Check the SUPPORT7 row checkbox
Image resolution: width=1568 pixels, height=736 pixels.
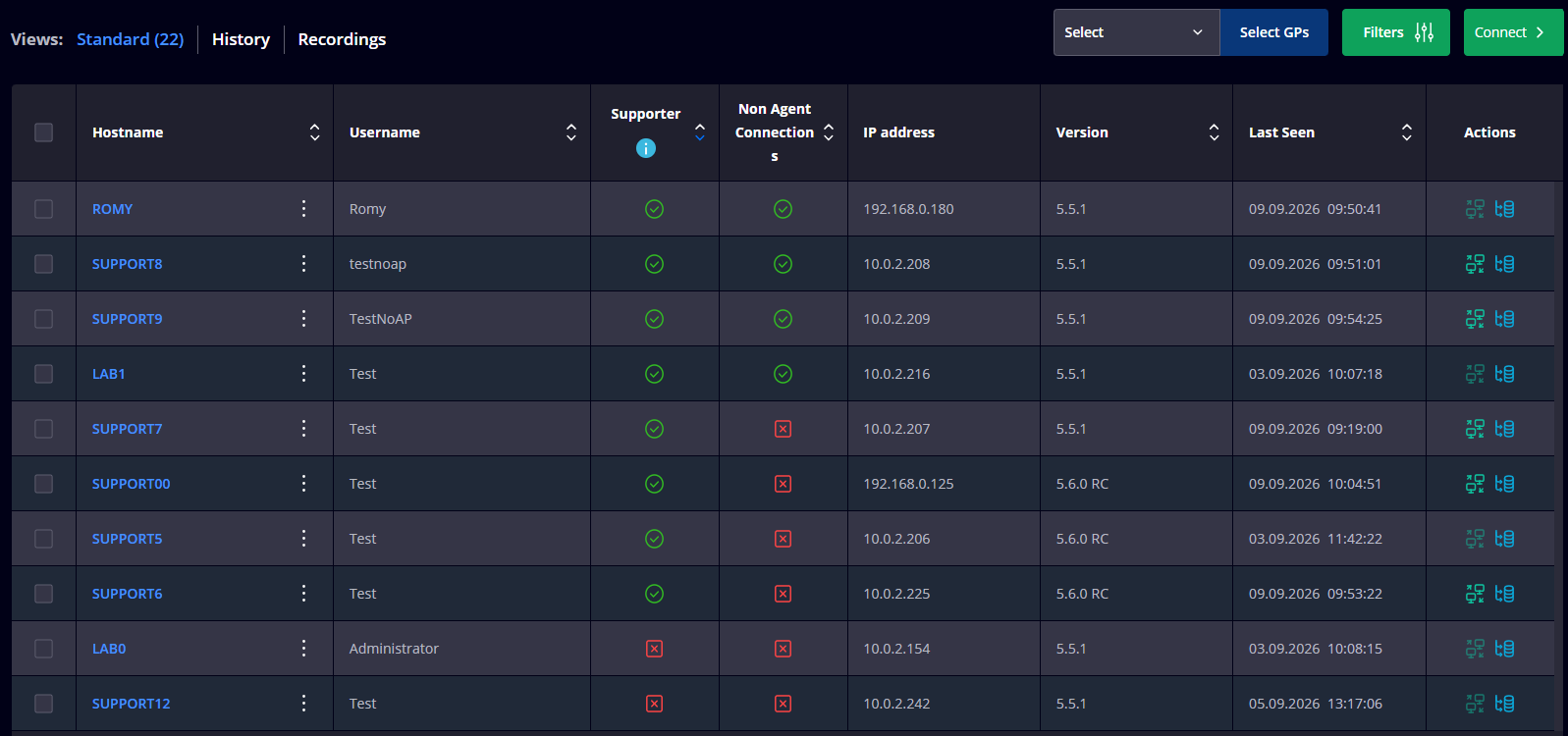coord(43,429)
